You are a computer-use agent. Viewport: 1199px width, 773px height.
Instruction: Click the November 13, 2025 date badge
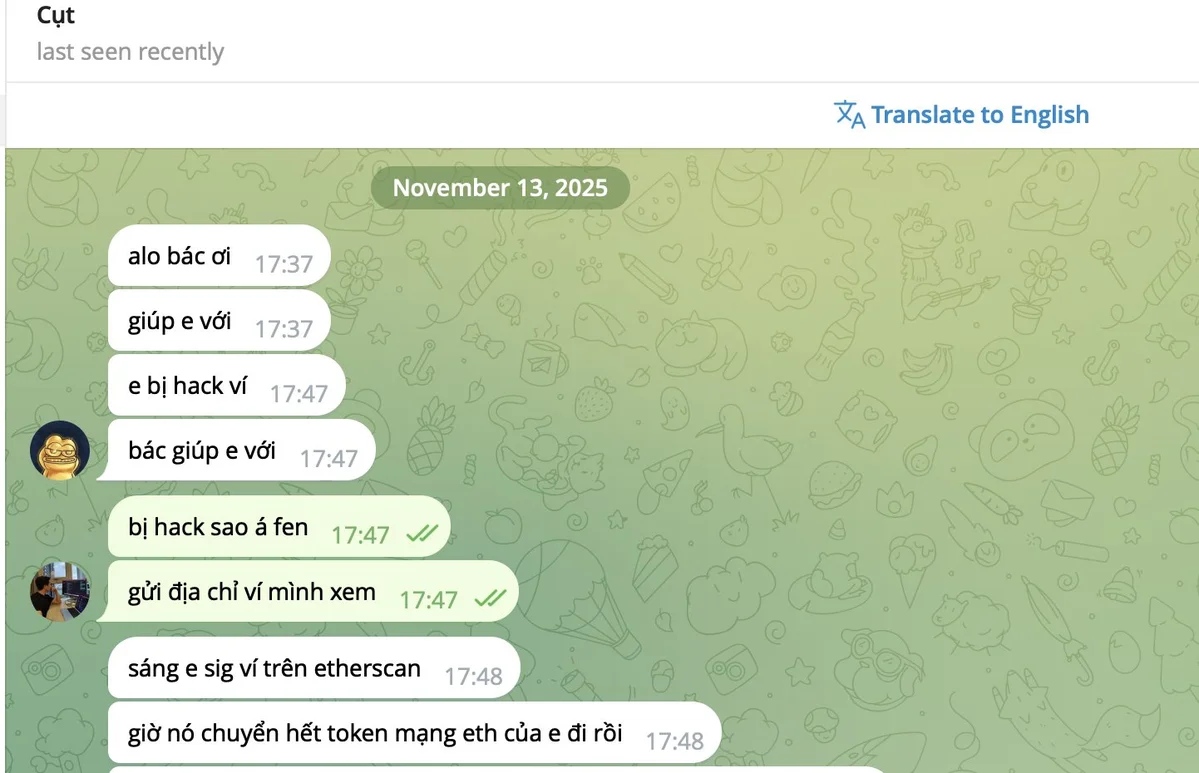pyautogui.click(x=500, y=187)
